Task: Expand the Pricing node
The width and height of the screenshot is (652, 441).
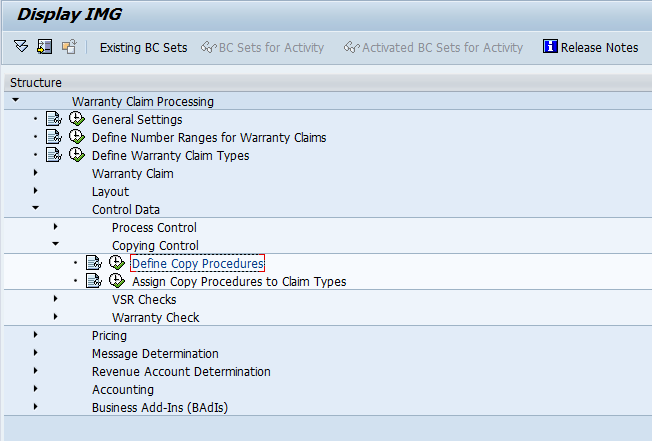Action: (x=35, y=335)
